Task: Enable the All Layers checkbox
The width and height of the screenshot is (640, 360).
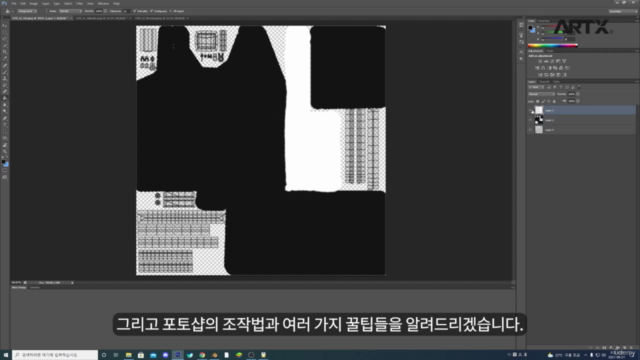Action: coord(171,11)
